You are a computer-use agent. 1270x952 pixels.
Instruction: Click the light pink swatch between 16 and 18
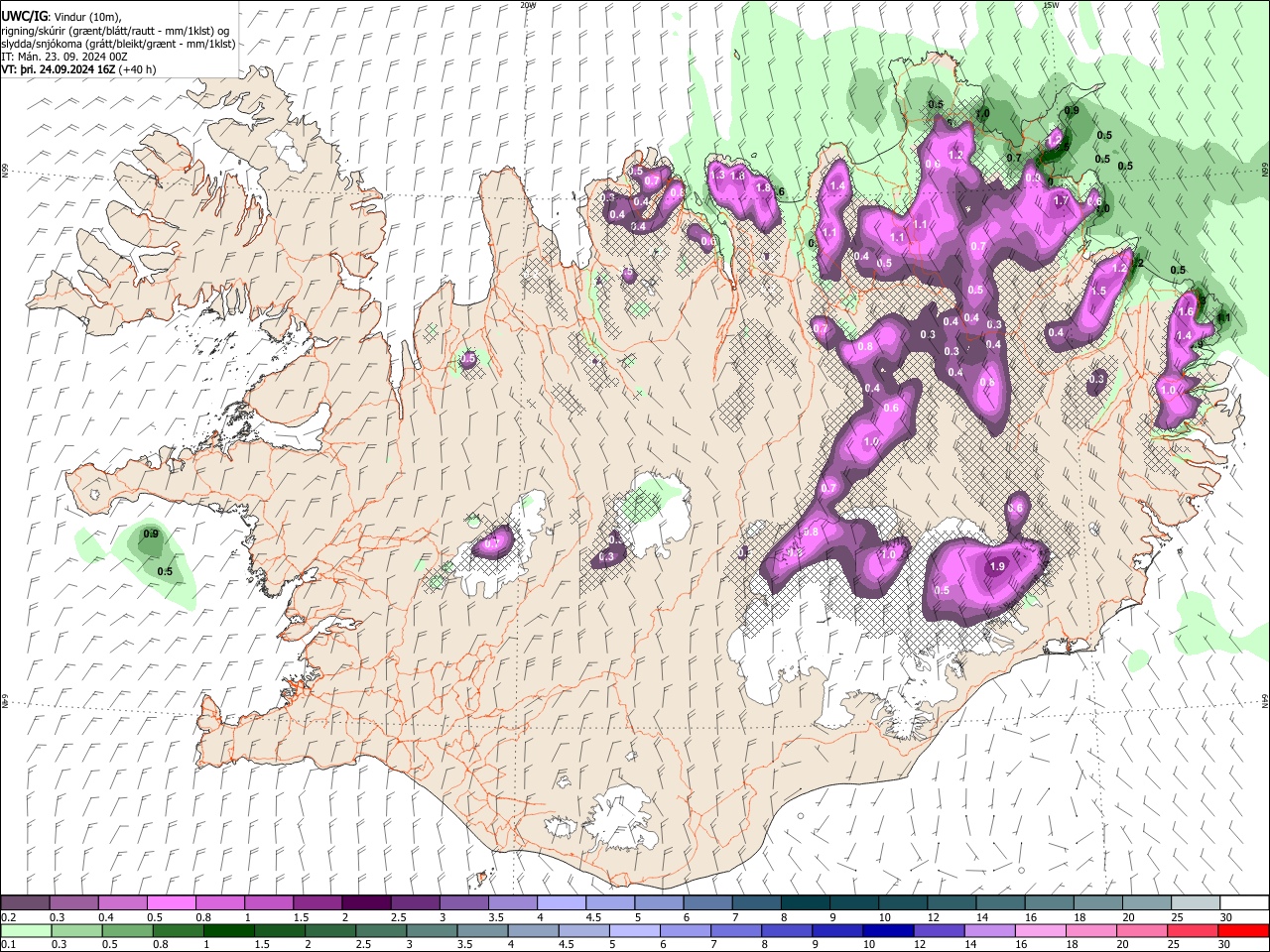1040,930
